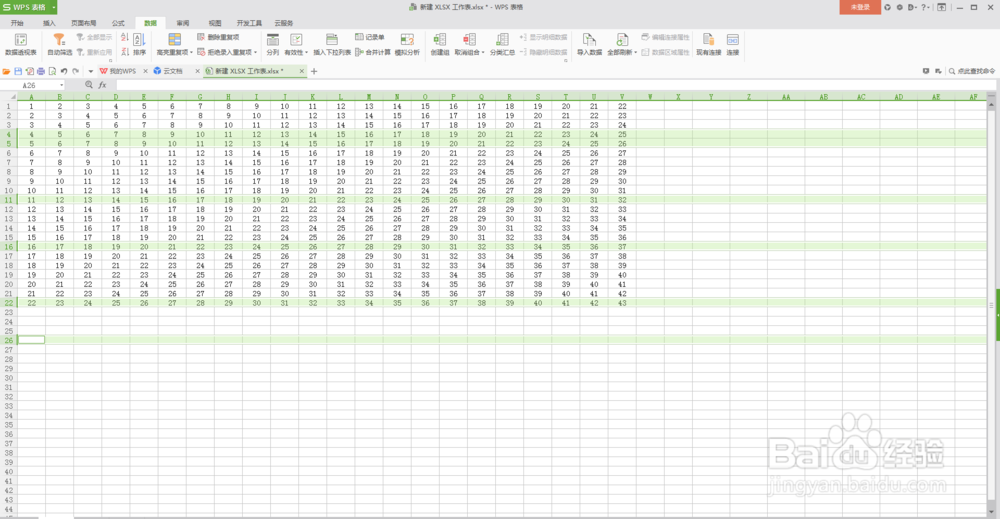Image resolution: width=1000 pixels, height=519 pixels.
Task: Switch to 视图 ribbon tab
Action: point(216,23)
